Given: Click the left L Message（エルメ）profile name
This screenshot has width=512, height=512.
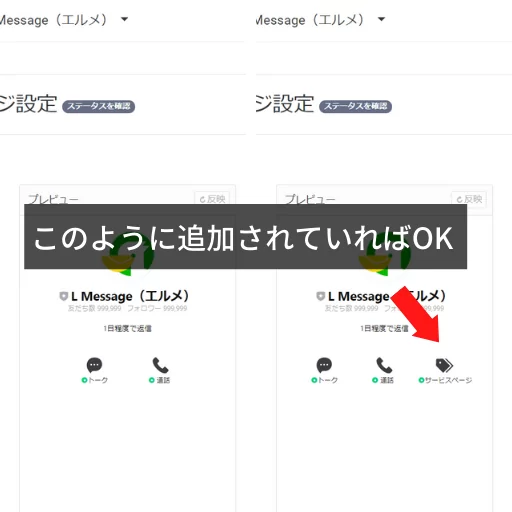Looking at the screenshot, I should 130,296.
